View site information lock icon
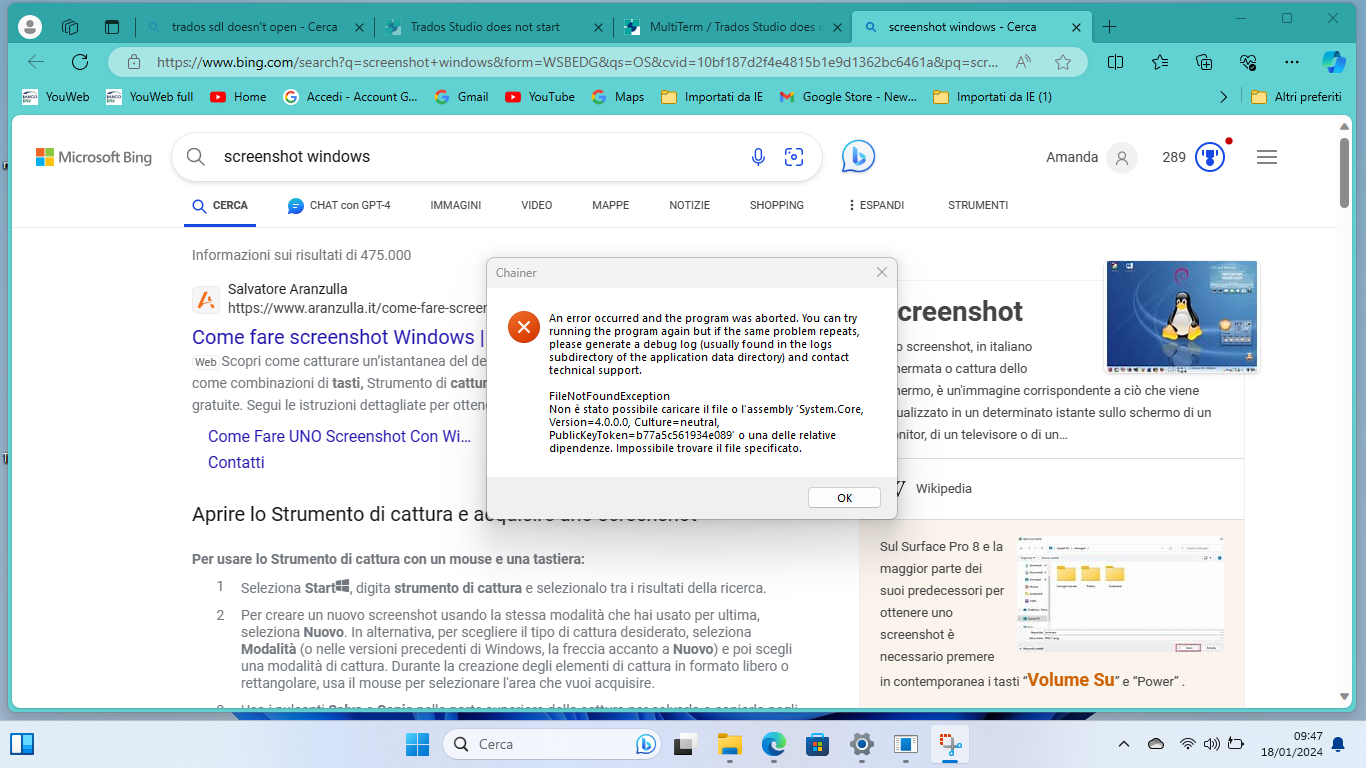The height and width of the screenshot is (768, 1366). 134,62
